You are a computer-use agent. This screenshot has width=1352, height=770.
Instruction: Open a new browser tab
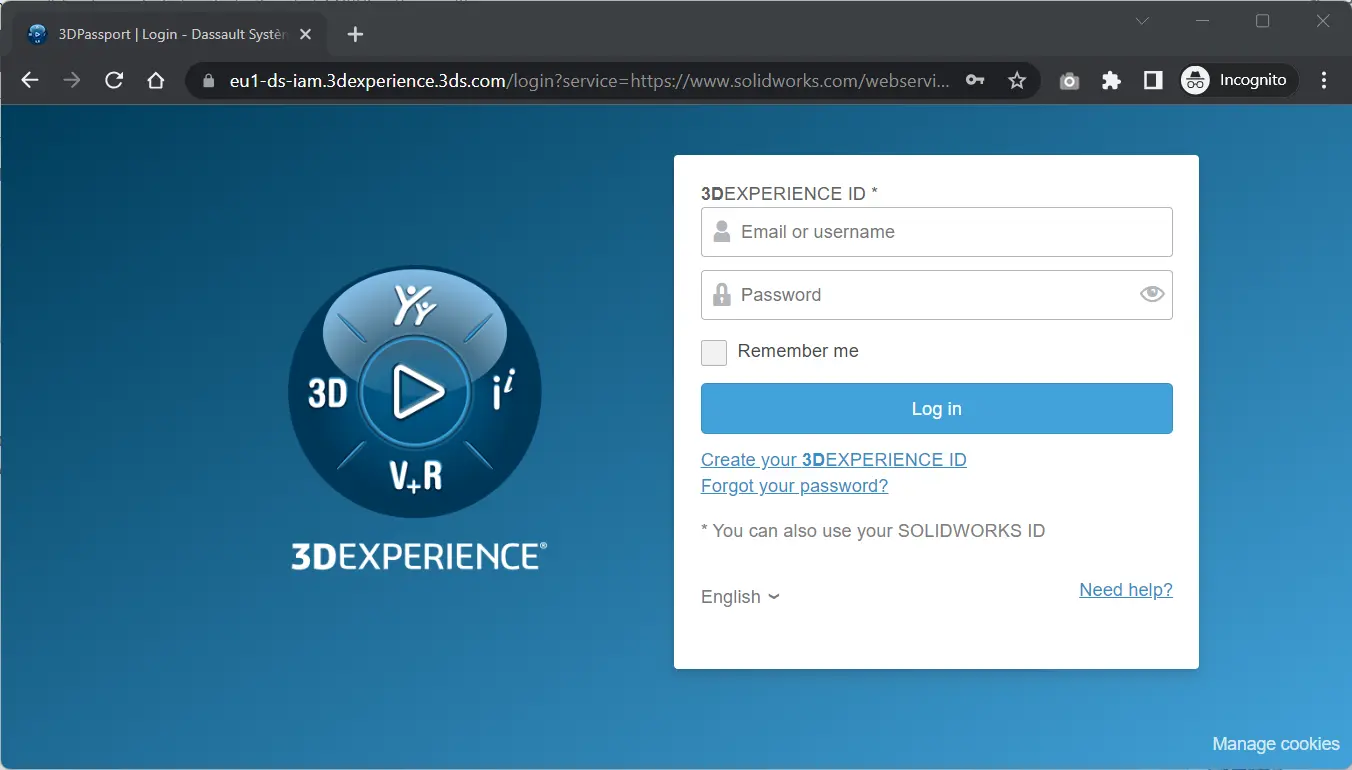coord(355,34)
